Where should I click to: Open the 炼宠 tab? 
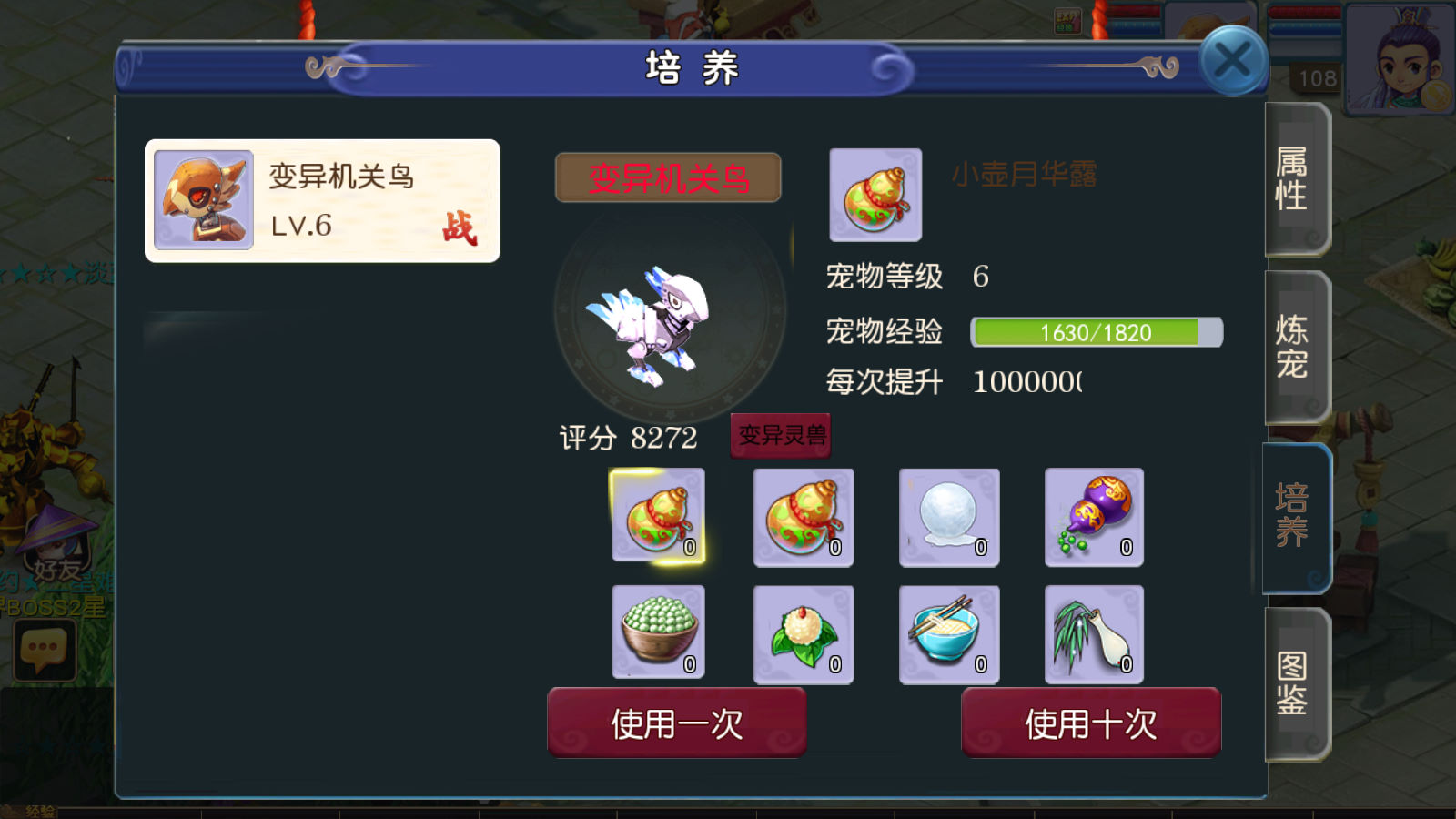coord(1296,347)
